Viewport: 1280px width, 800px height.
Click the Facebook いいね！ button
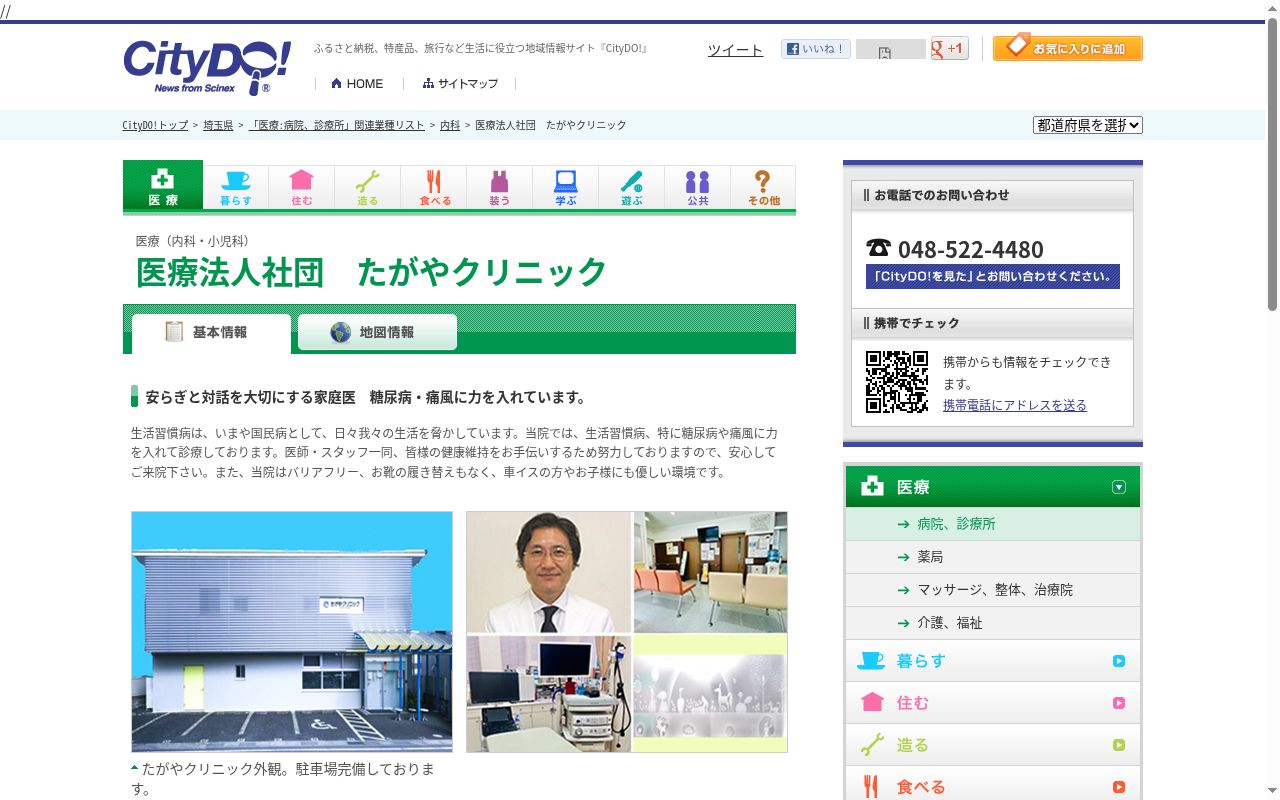point(815,48)
